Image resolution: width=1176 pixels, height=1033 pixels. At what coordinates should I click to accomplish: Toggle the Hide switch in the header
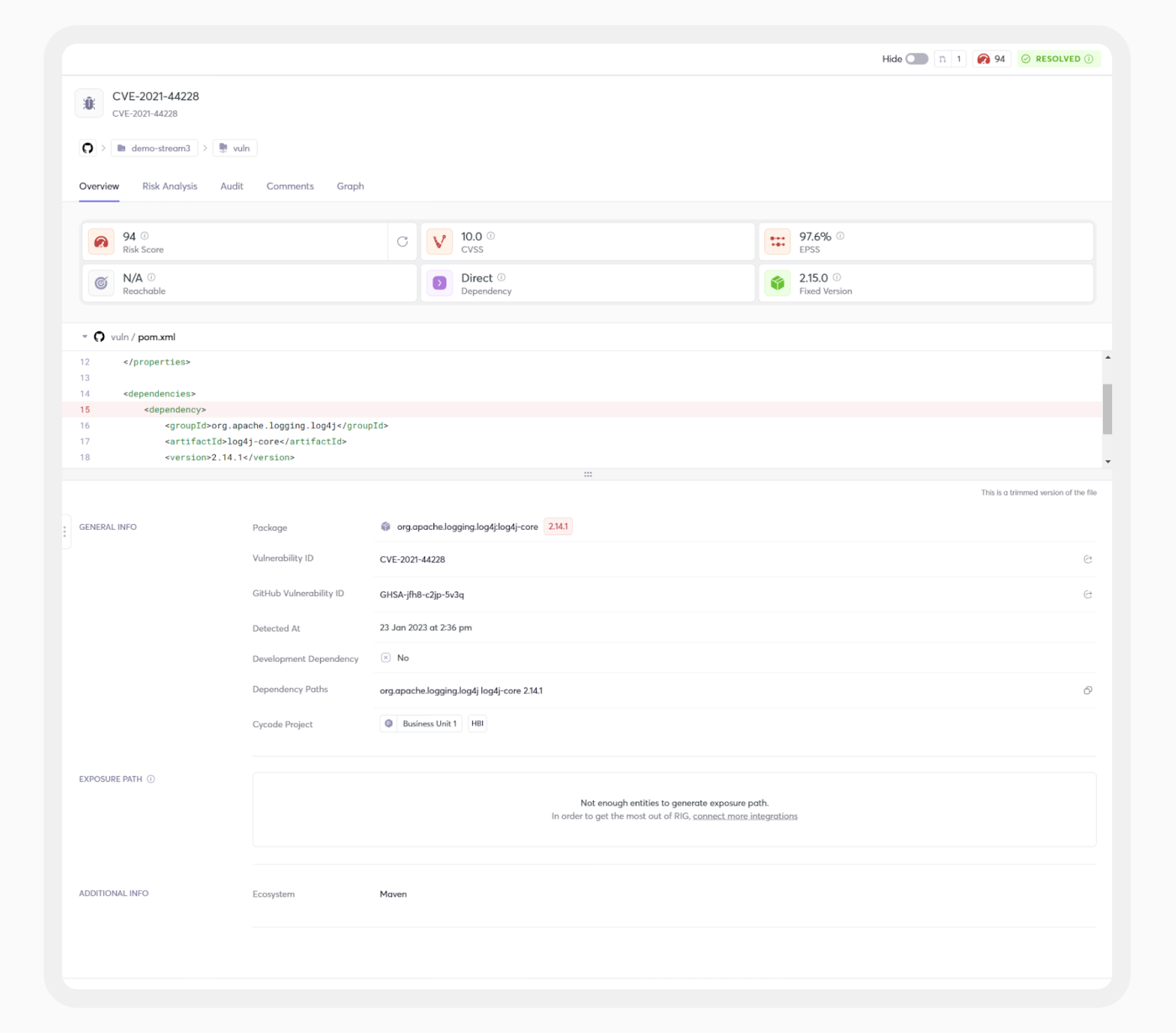pos(916,59)
